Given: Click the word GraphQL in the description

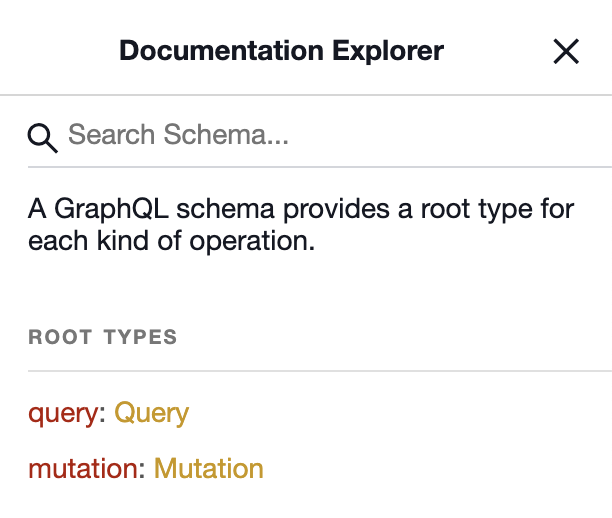Looking at the screenshot, I should (111, 209).
